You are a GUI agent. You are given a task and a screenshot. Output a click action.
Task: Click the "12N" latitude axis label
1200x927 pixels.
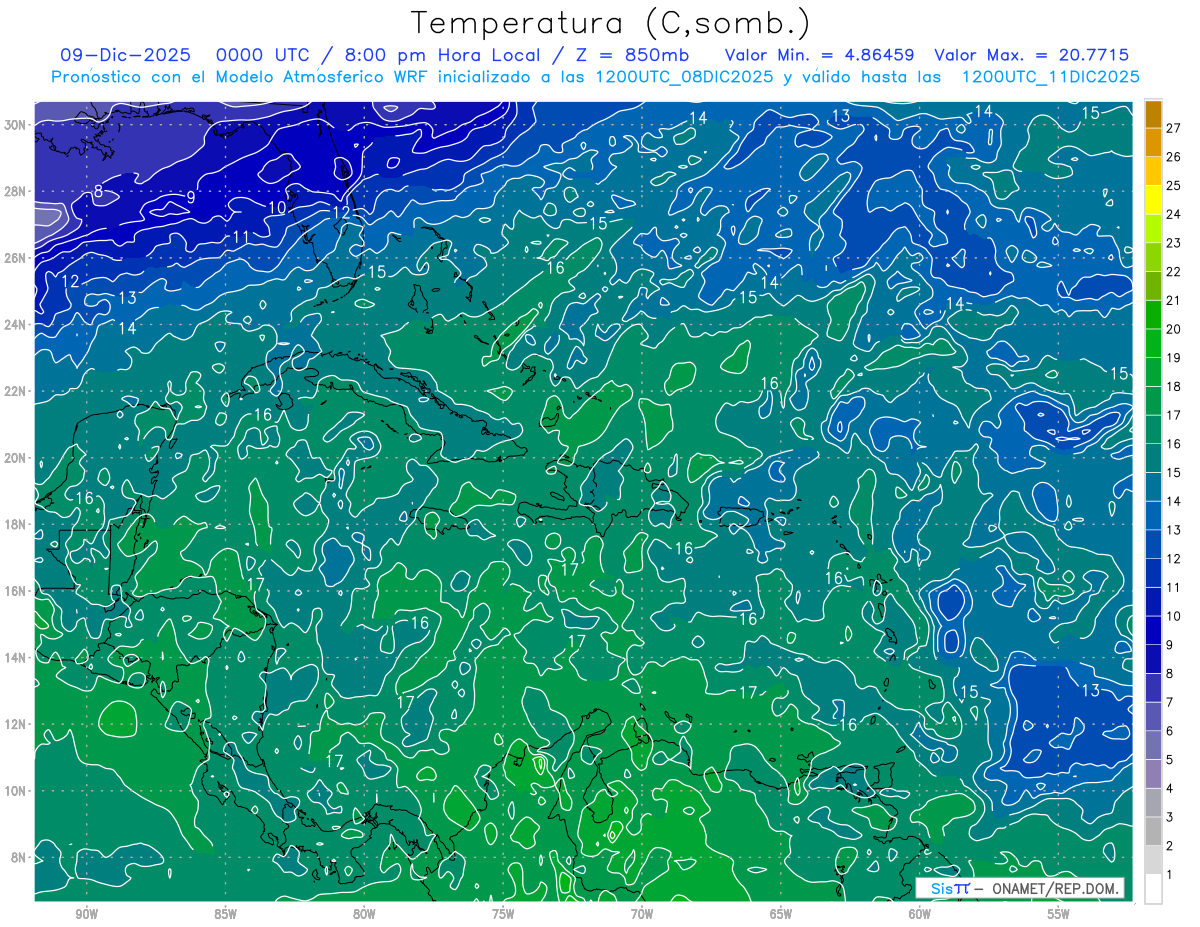15,724
